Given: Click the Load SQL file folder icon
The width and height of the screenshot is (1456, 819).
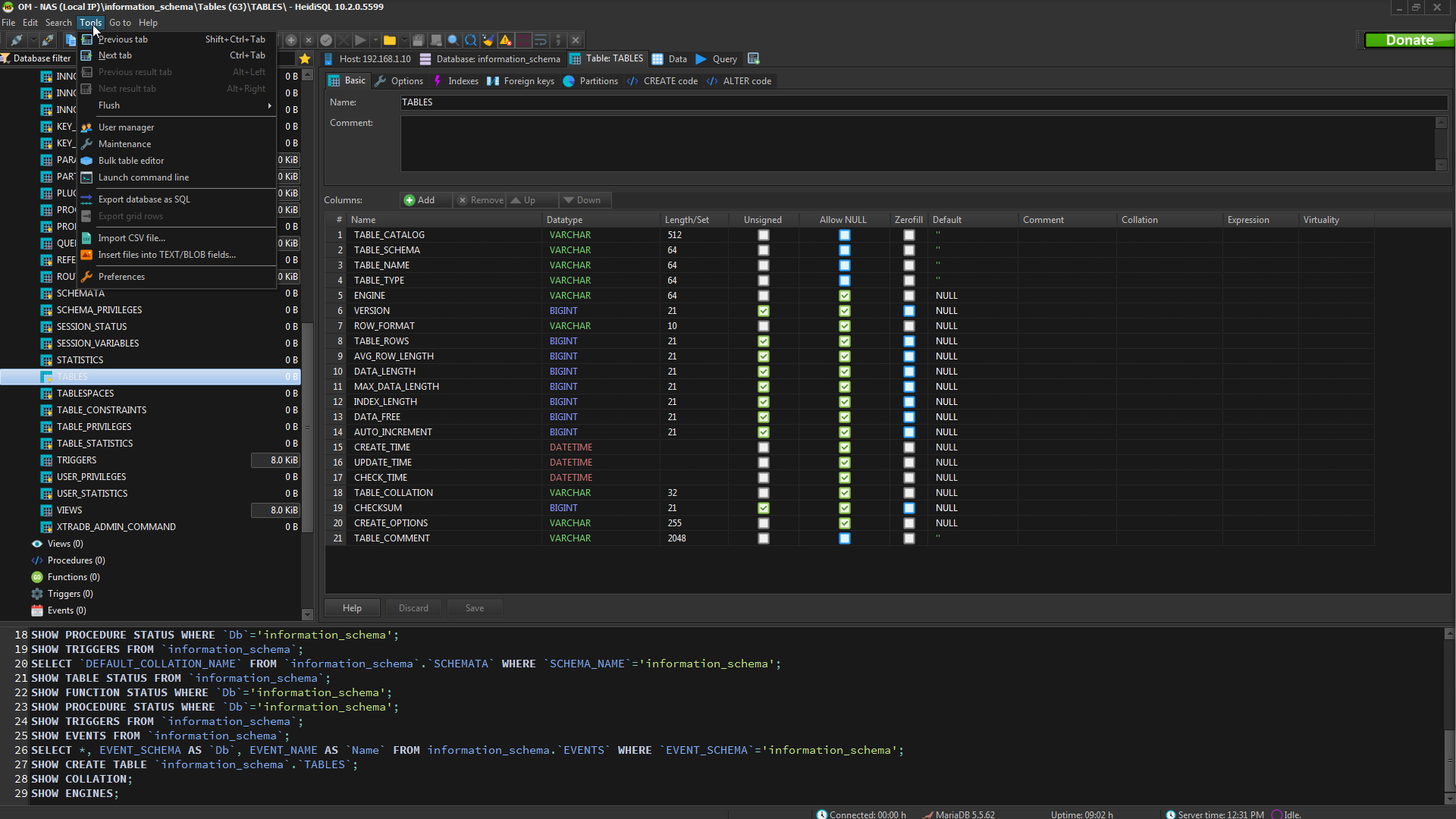Looking at the screenshot, I should click(x=390, y=40).
